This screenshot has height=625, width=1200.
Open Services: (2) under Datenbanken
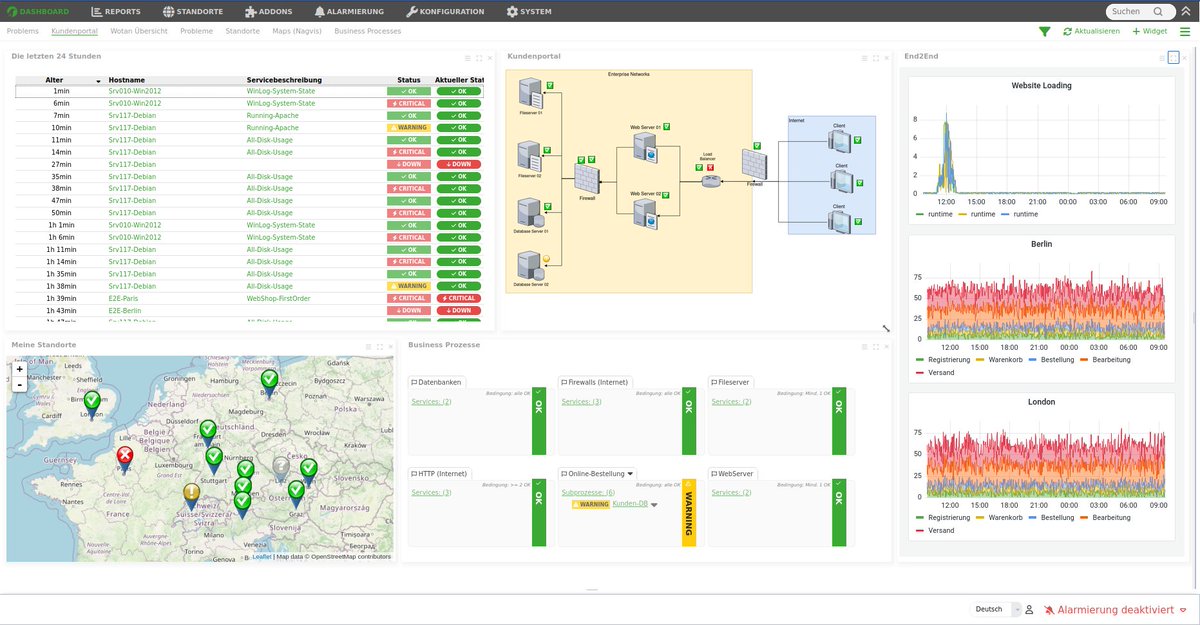pos(432,402)
